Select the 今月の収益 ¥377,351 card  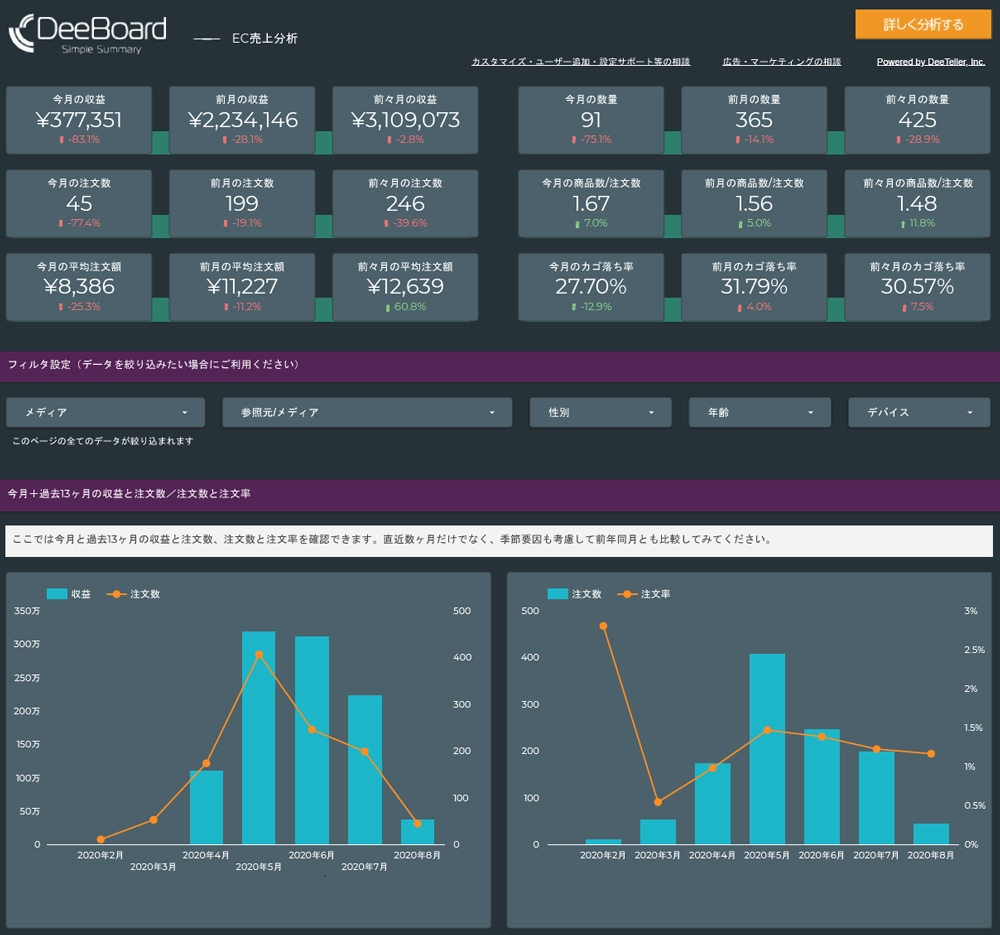(x=79, y=120)
